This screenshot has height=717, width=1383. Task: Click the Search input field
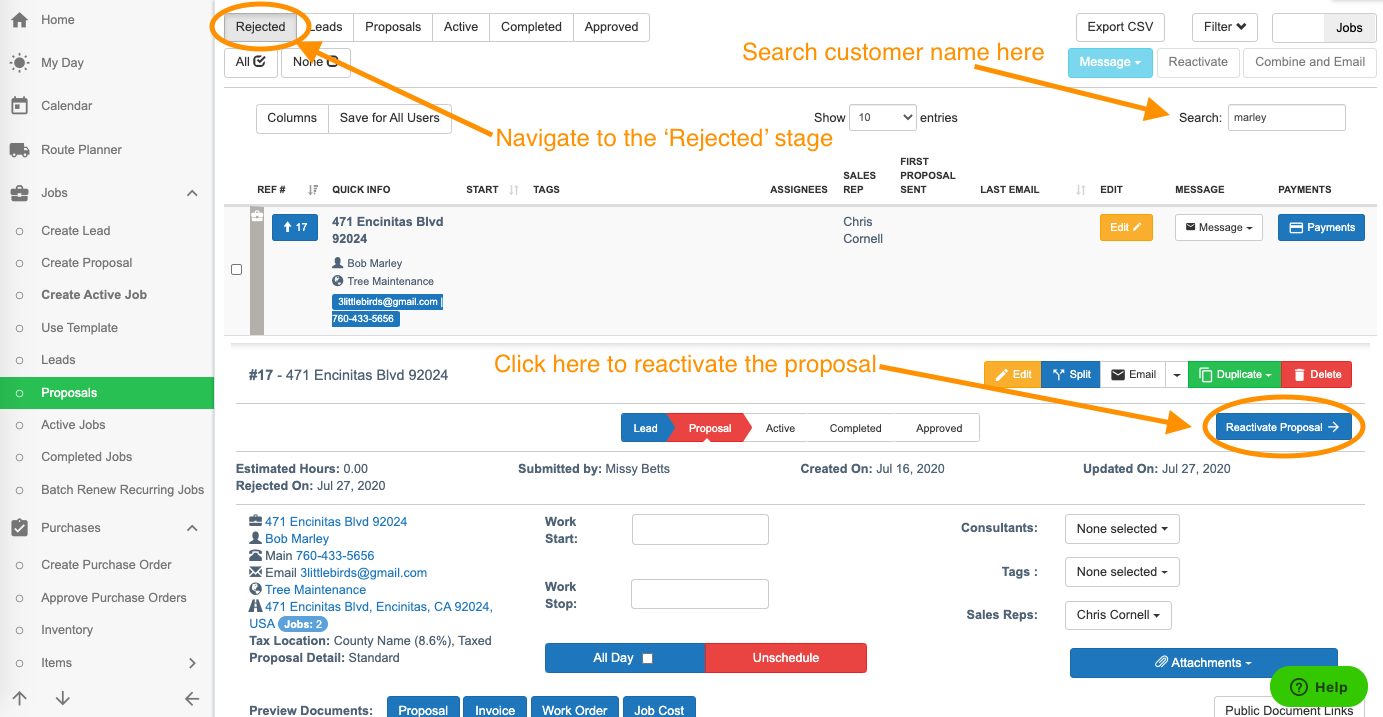pyautogui.click(x=1286, y=118)
